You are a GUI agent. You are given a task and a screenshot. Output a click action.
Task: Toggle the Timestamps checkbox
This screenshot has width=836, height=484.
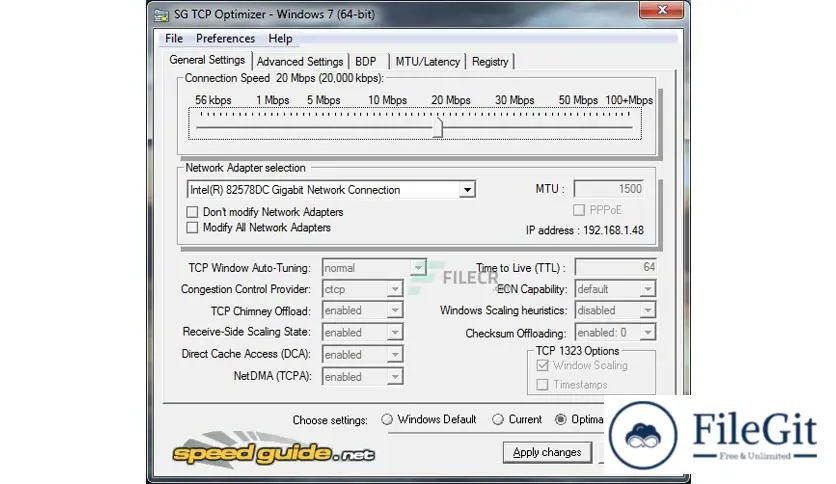pos(542,385)
